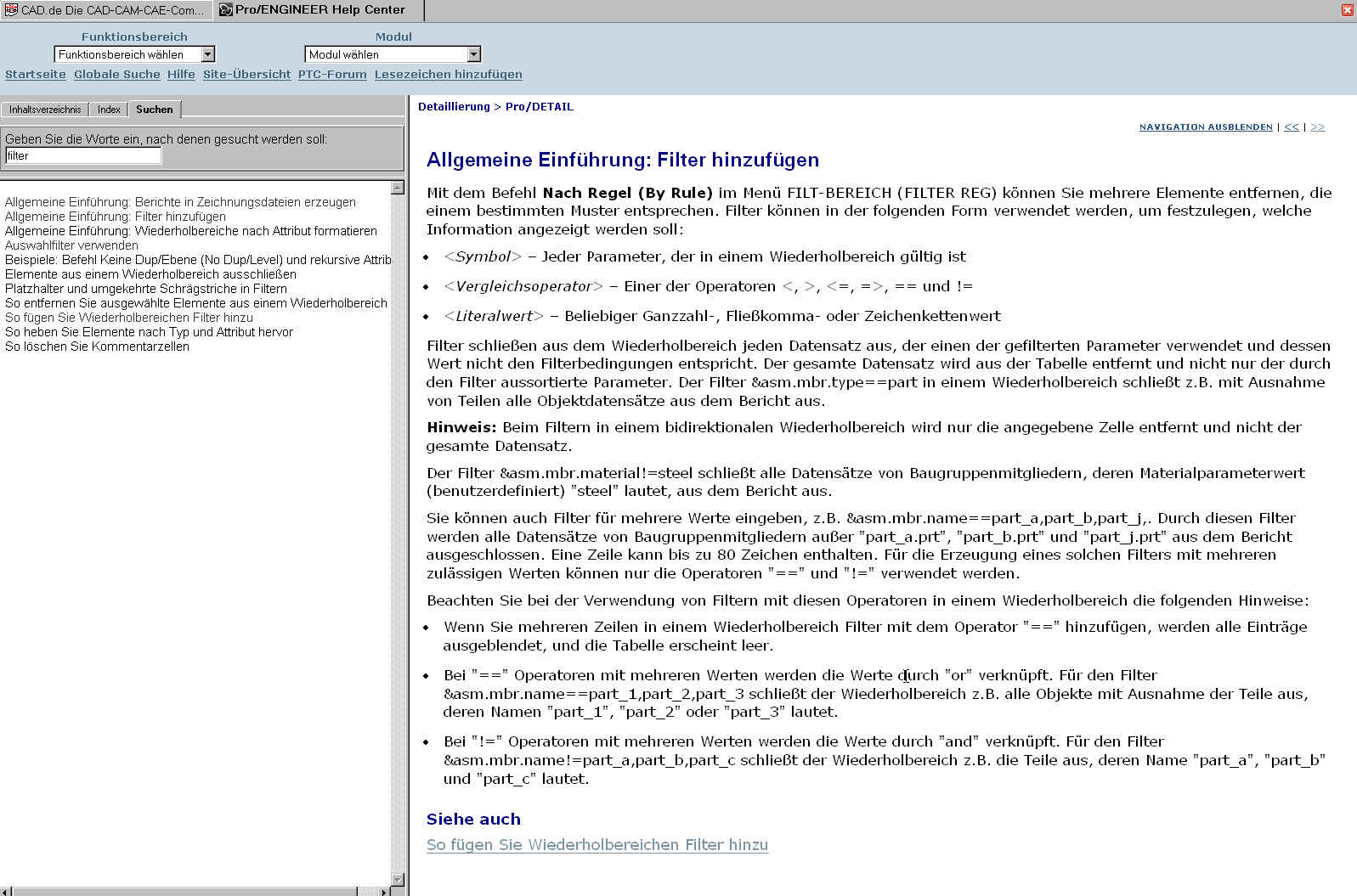
Task: Open the Modul wählen dropdown
Action: 393,54
